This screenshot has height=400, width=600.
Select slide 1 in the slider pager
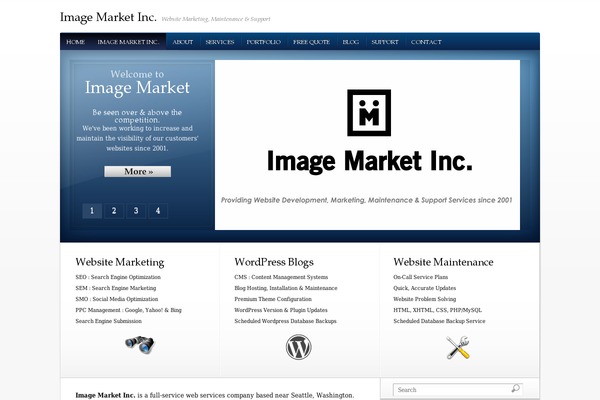92,211
